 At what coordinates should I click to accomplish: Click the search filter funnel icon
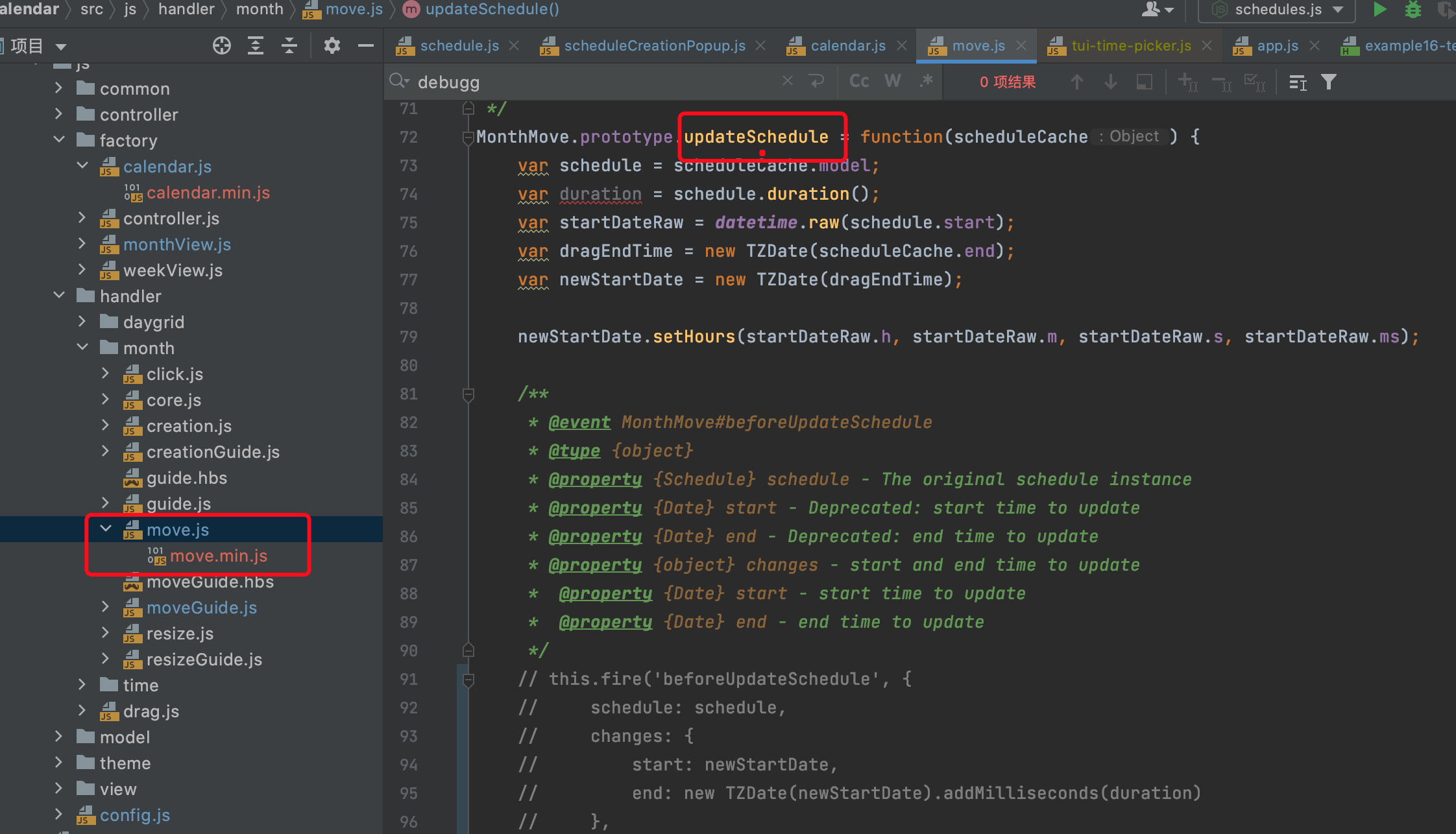coord(1329,82)
